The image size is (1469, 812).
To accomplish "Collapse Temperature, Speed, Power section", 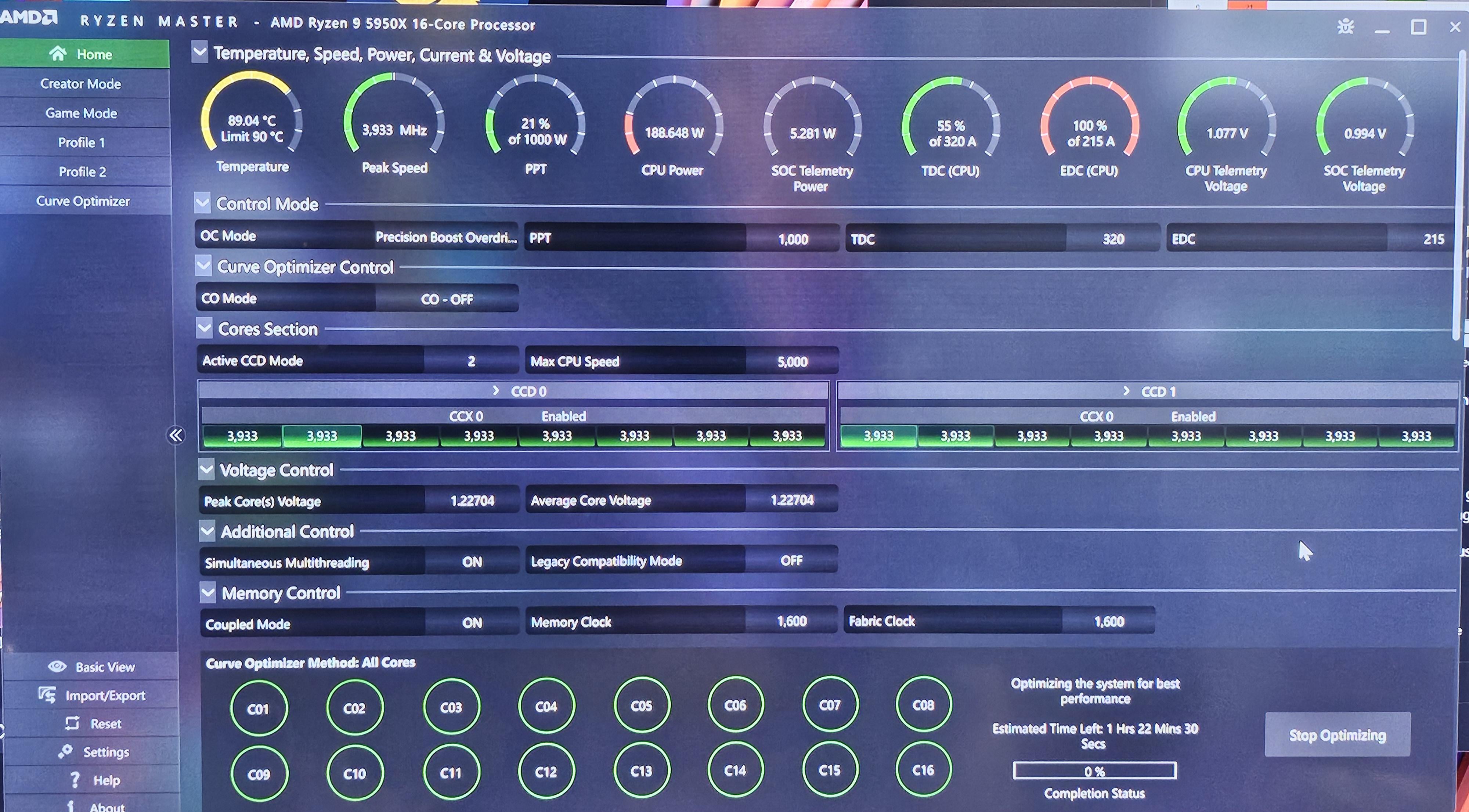I will click(199, 52).
